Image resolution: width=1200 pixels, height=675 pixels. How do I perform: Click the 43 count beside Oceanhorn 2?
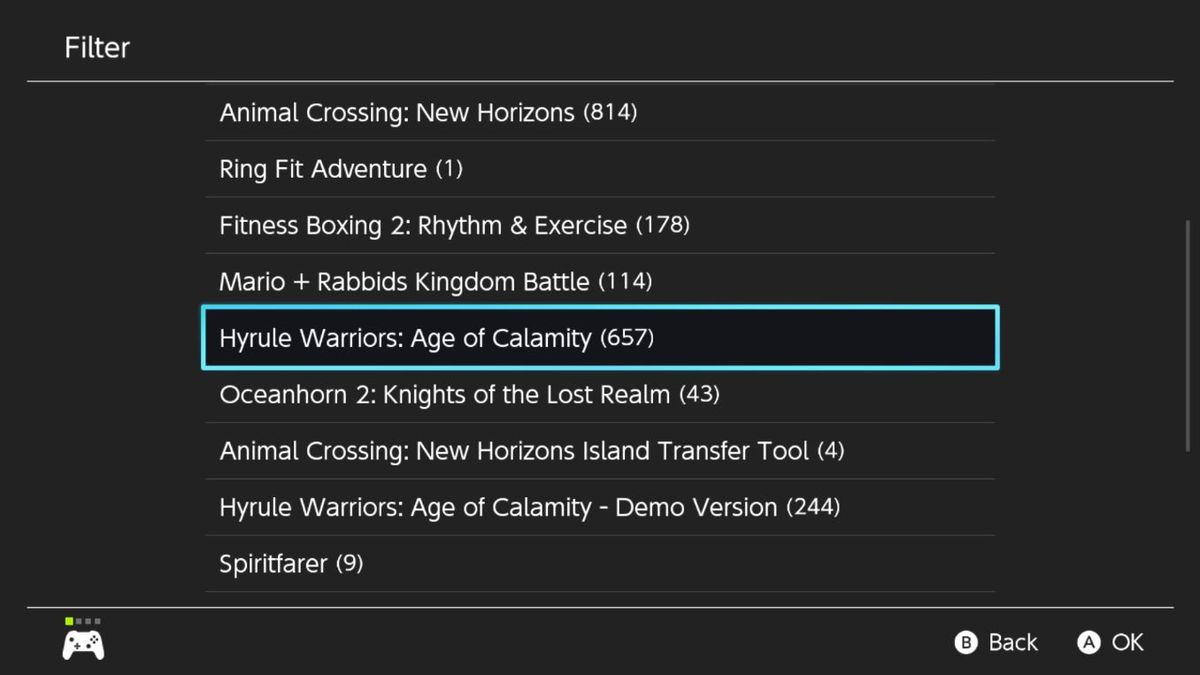(x=699, y=394)
